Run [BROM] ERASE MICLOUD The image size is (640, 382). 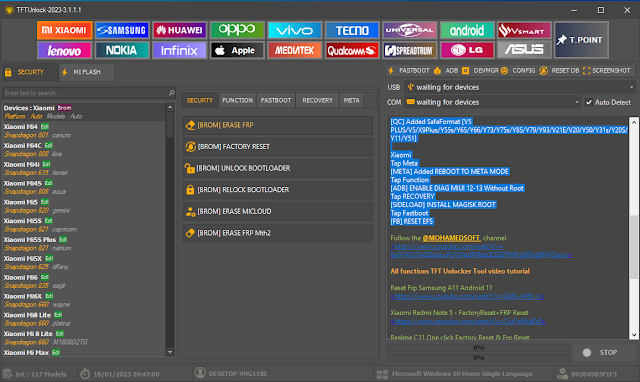278,211
